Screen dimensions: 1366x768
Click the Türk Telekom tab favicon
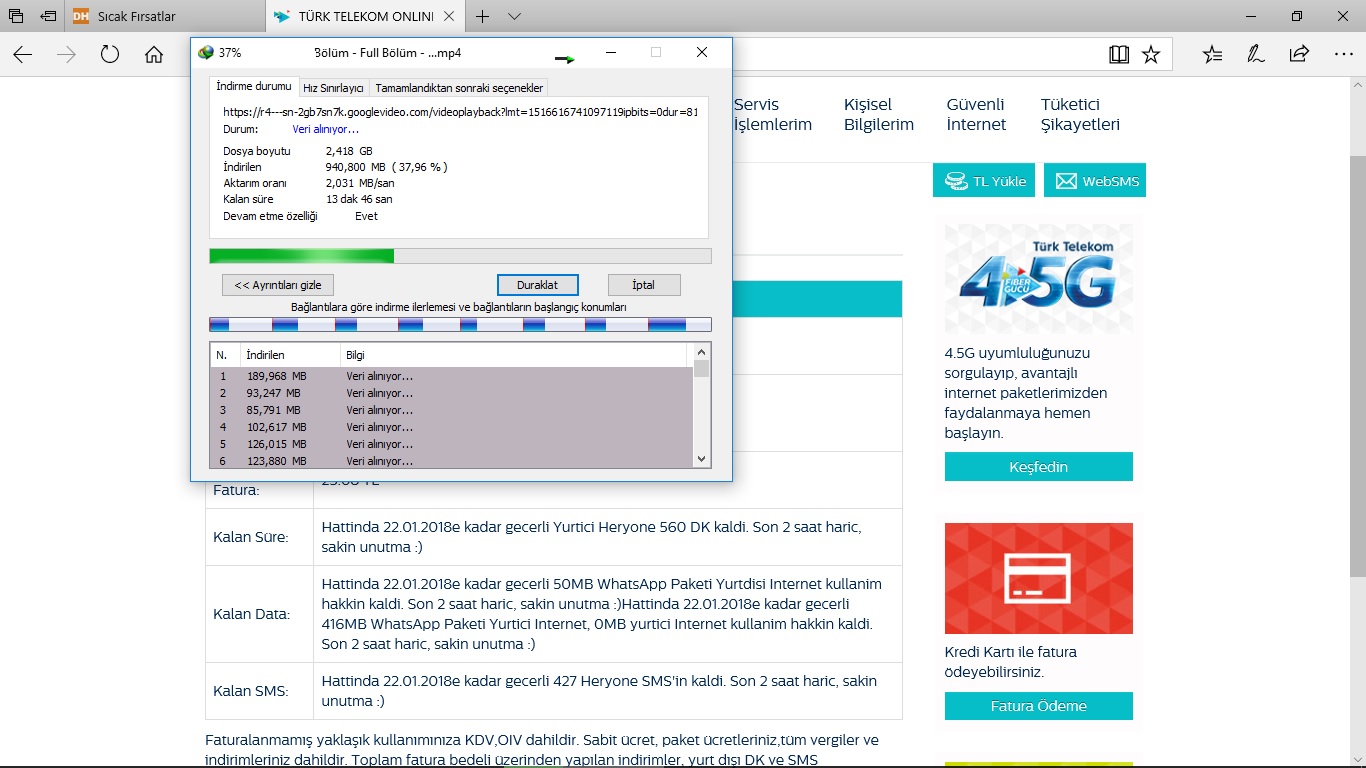pos(283,16)
